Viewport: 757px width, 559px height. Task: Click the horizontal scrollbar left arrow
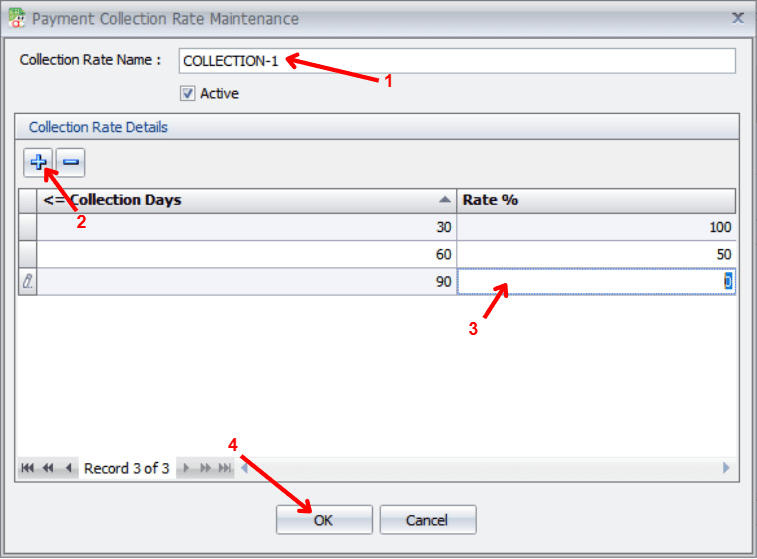click(x=242, y=468)
